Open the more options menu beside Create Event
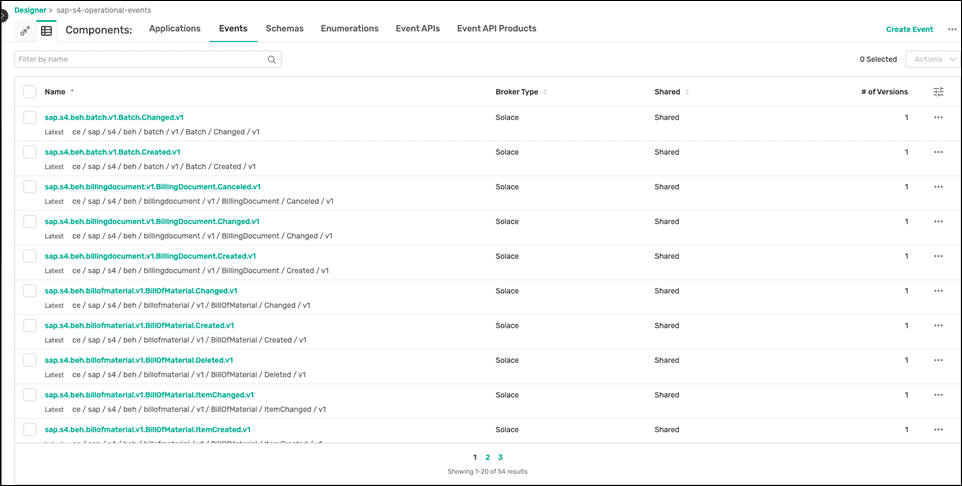The height and width of the screenshot is (486, 962). point(952,29)
